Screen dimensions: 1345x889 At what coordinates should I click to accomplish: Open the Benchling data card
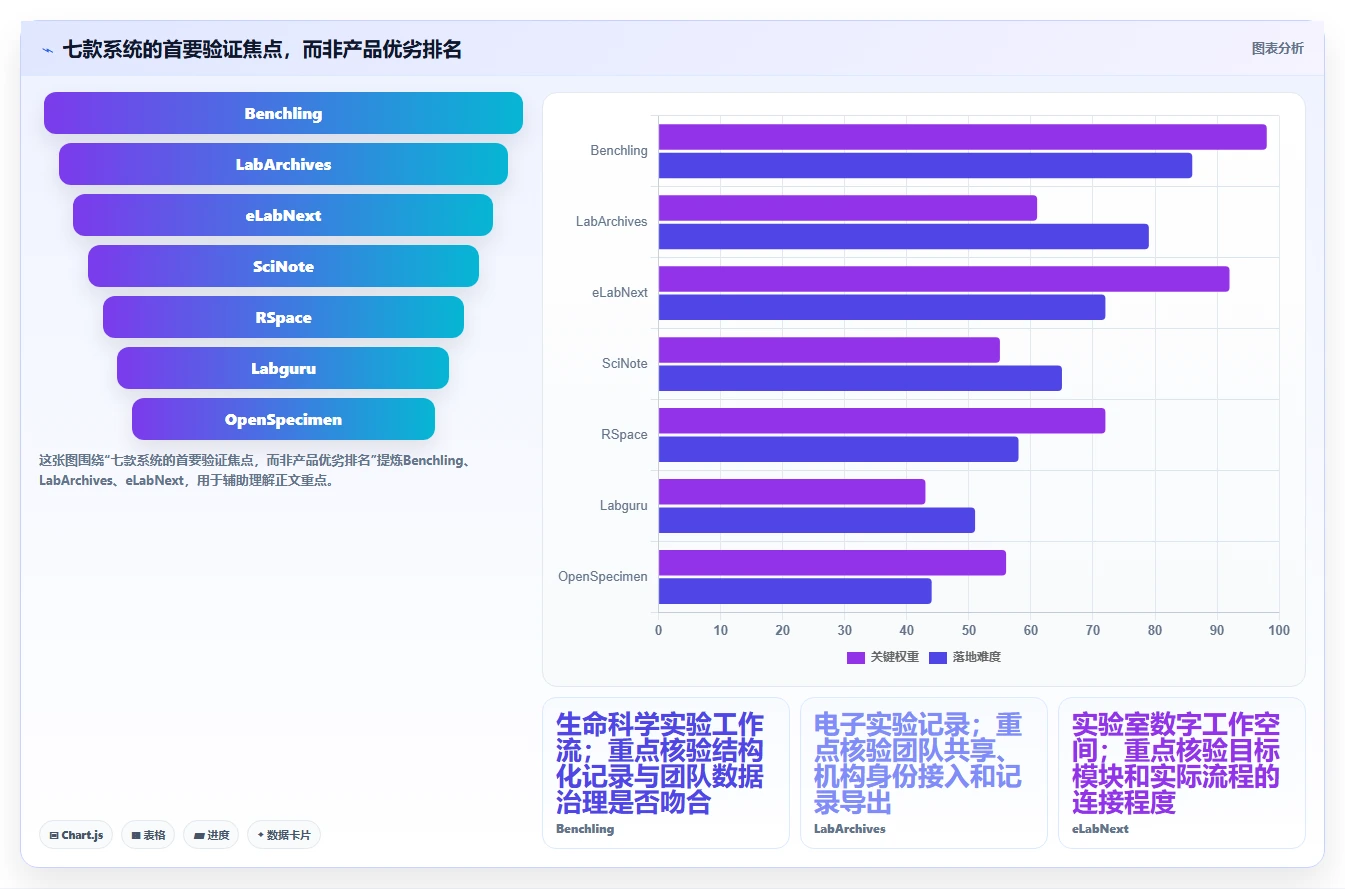coord(666,773)
